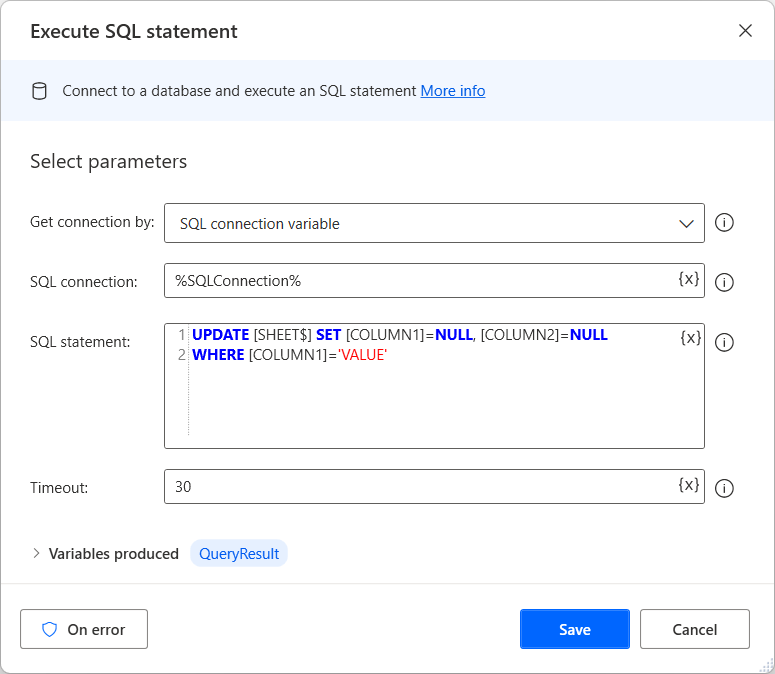Expand the Variables produced section
The image size is (775, 674).
[36, 553]
